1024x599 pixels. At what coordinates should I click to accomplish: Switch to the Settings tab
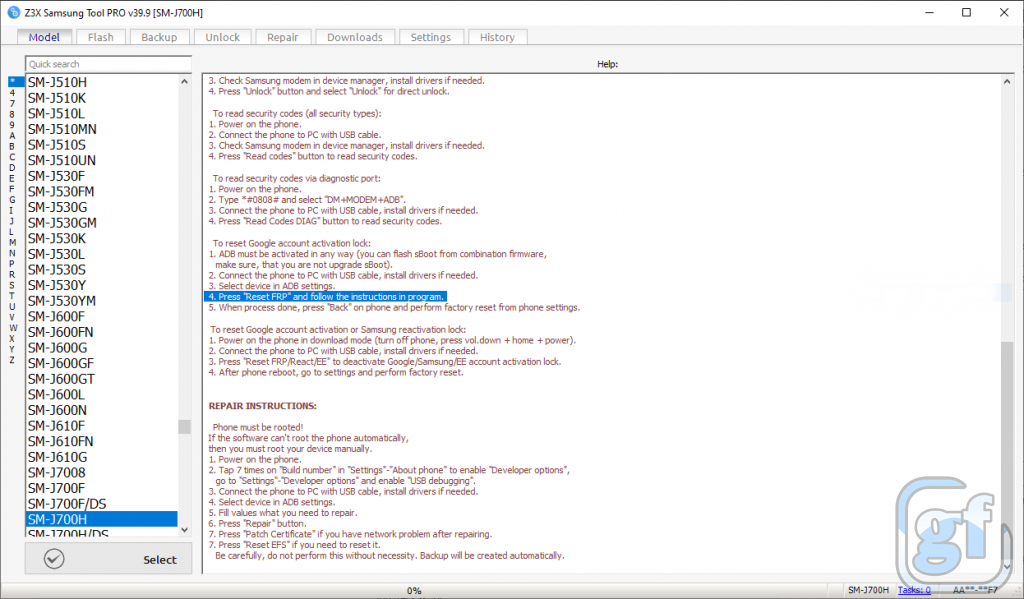(430, 37)
